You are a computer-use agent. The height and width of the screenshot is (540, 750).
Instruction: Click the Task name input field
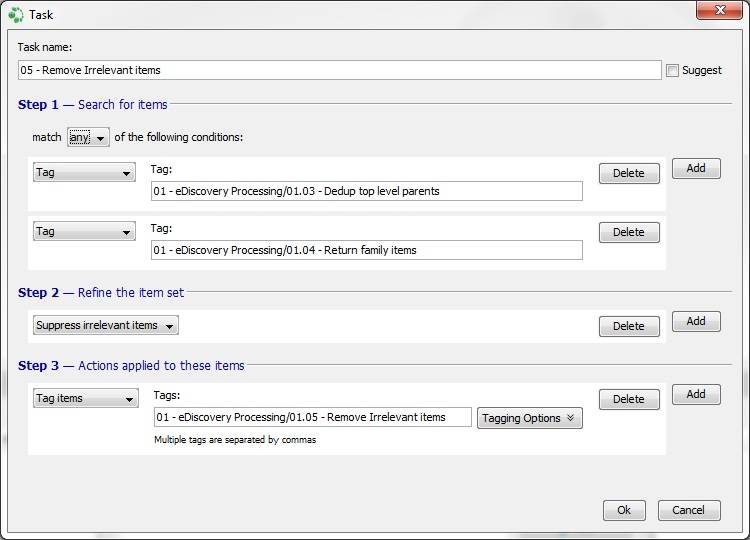coord(340,70)
